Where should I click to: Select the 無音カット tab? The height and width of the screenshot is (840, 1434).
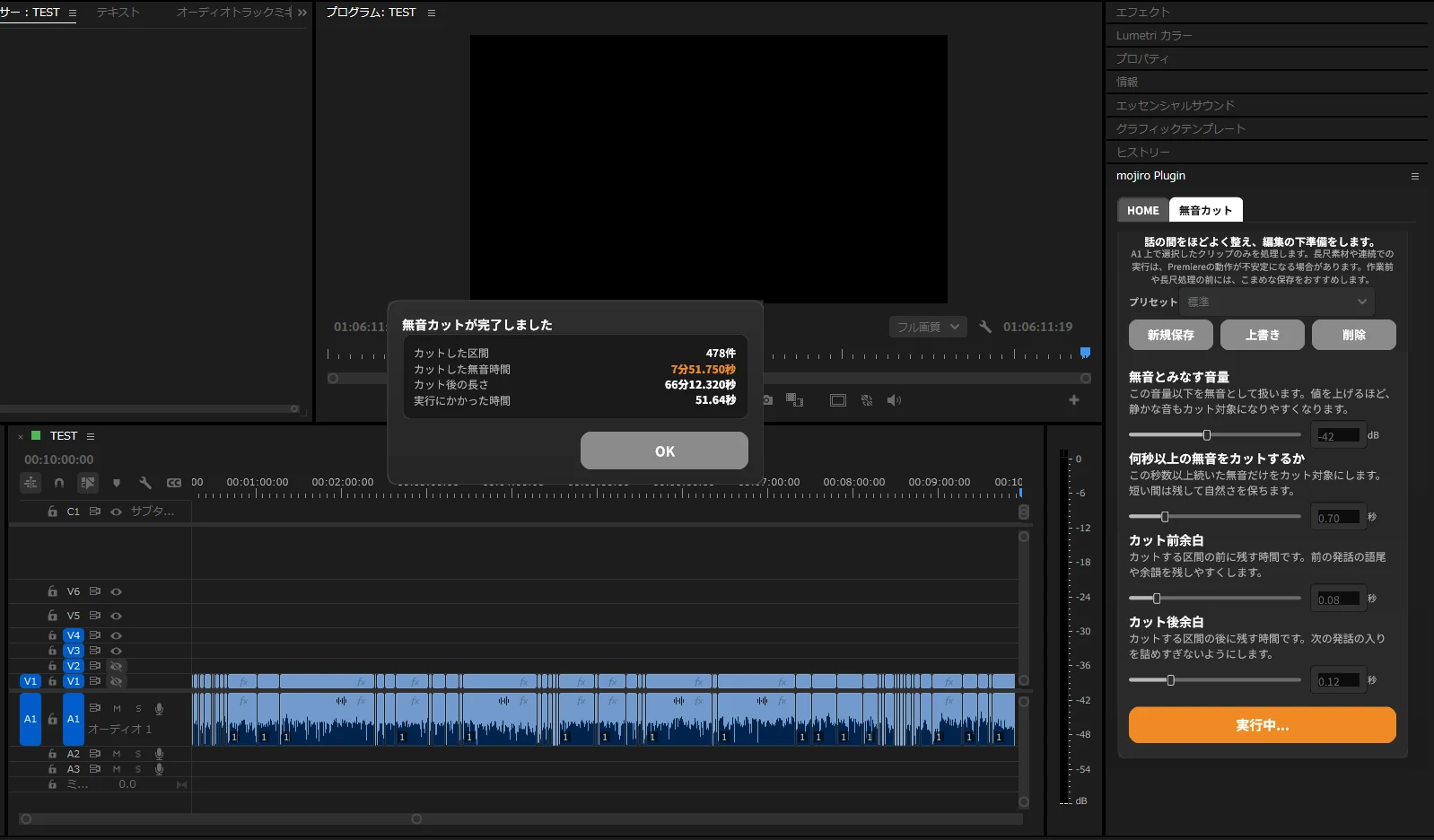(x=1206, y=210)
